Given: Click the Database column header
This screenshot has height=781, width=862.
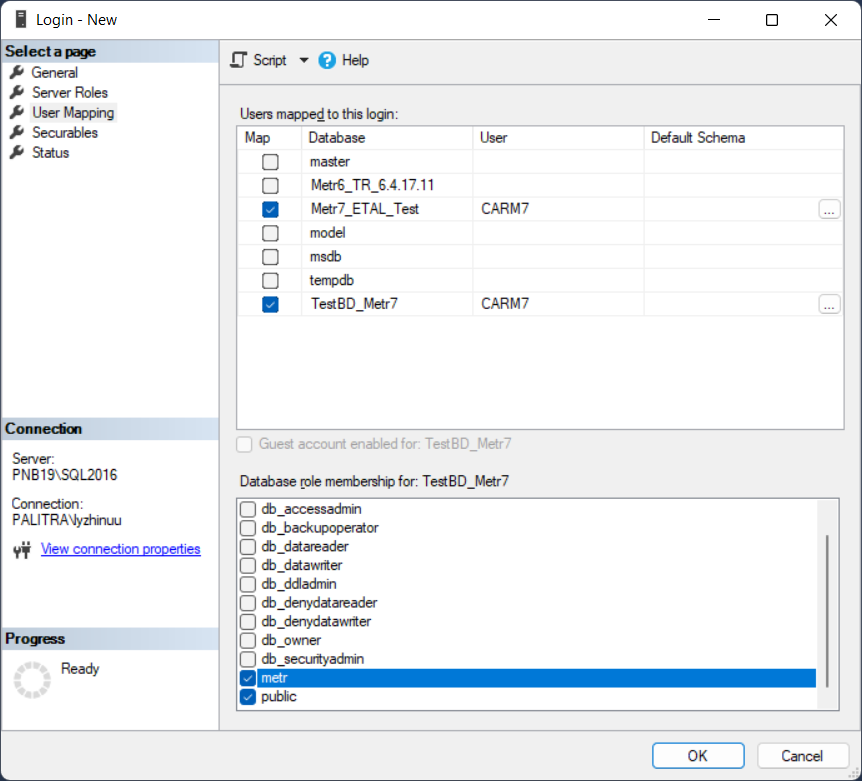Looking at the screenshot, I should click(x=387, y=137).
